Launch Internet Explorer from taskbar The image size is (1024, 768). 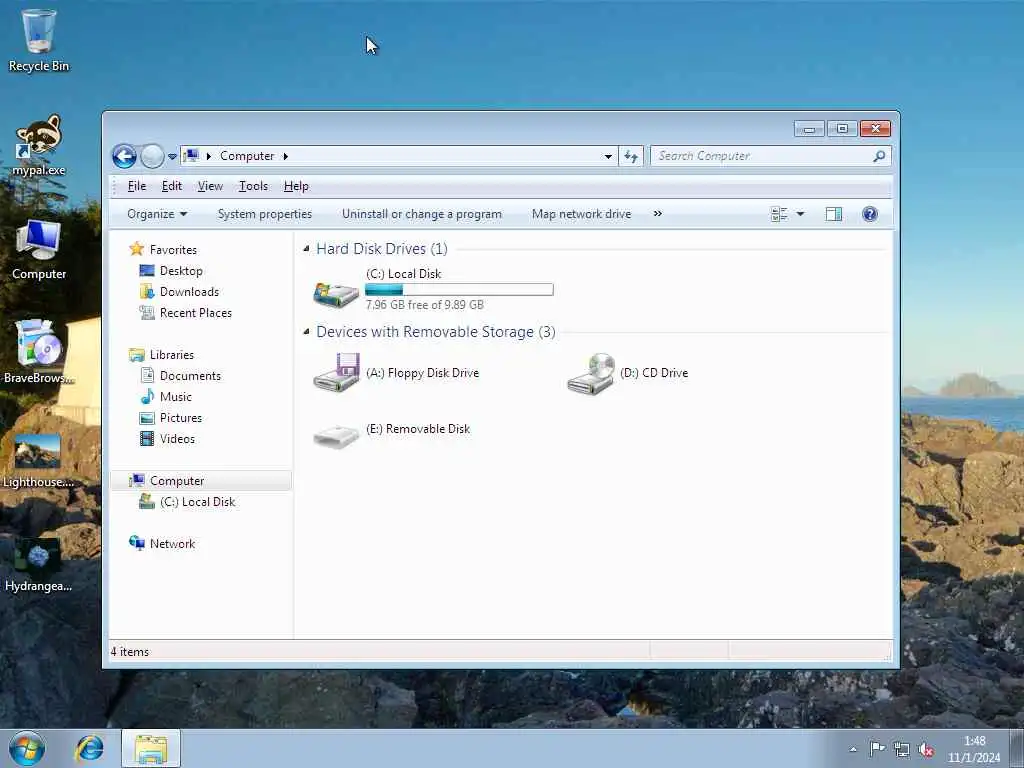point(89,748)
